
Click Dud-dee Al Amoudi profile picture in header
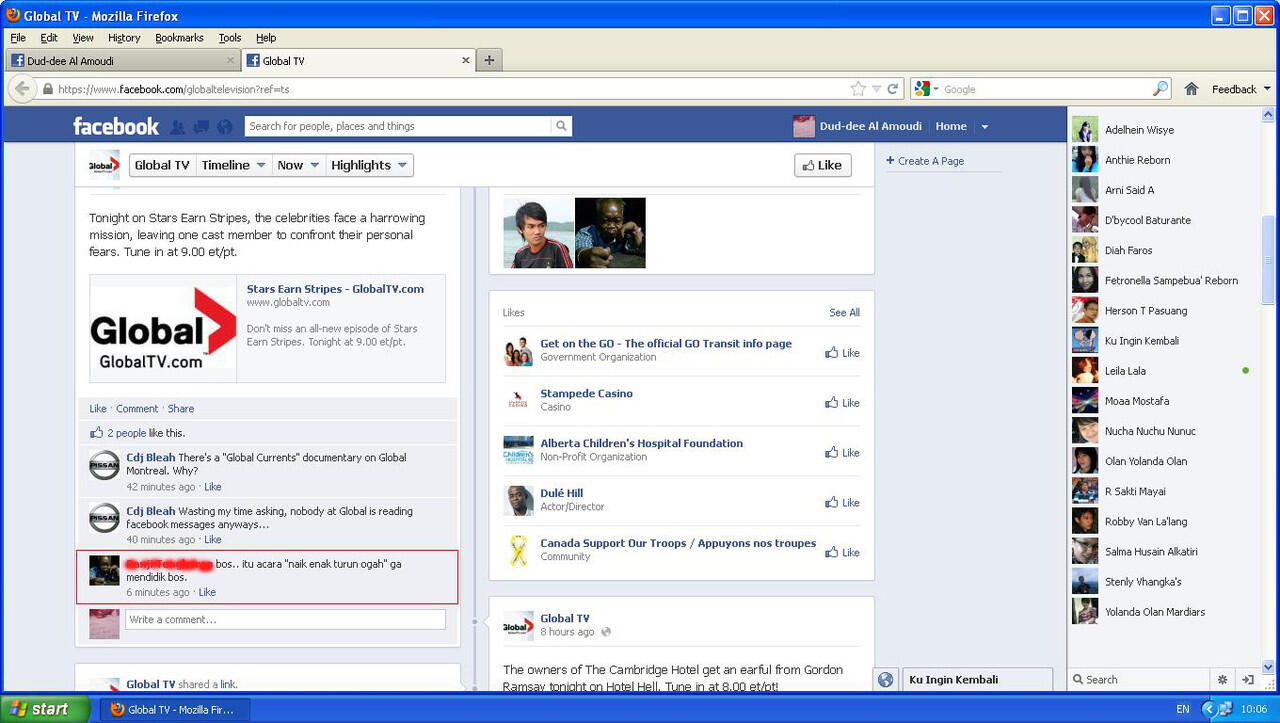[x=804, y=126]
